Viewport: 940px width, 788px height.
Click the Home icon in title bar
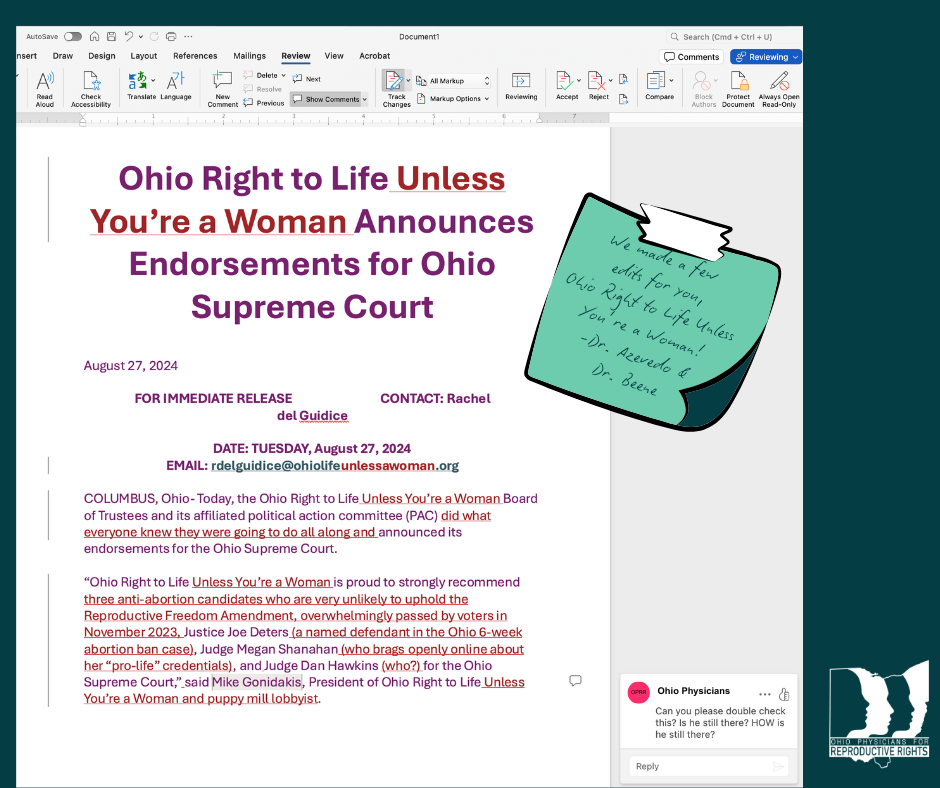(x=94, y=37)
